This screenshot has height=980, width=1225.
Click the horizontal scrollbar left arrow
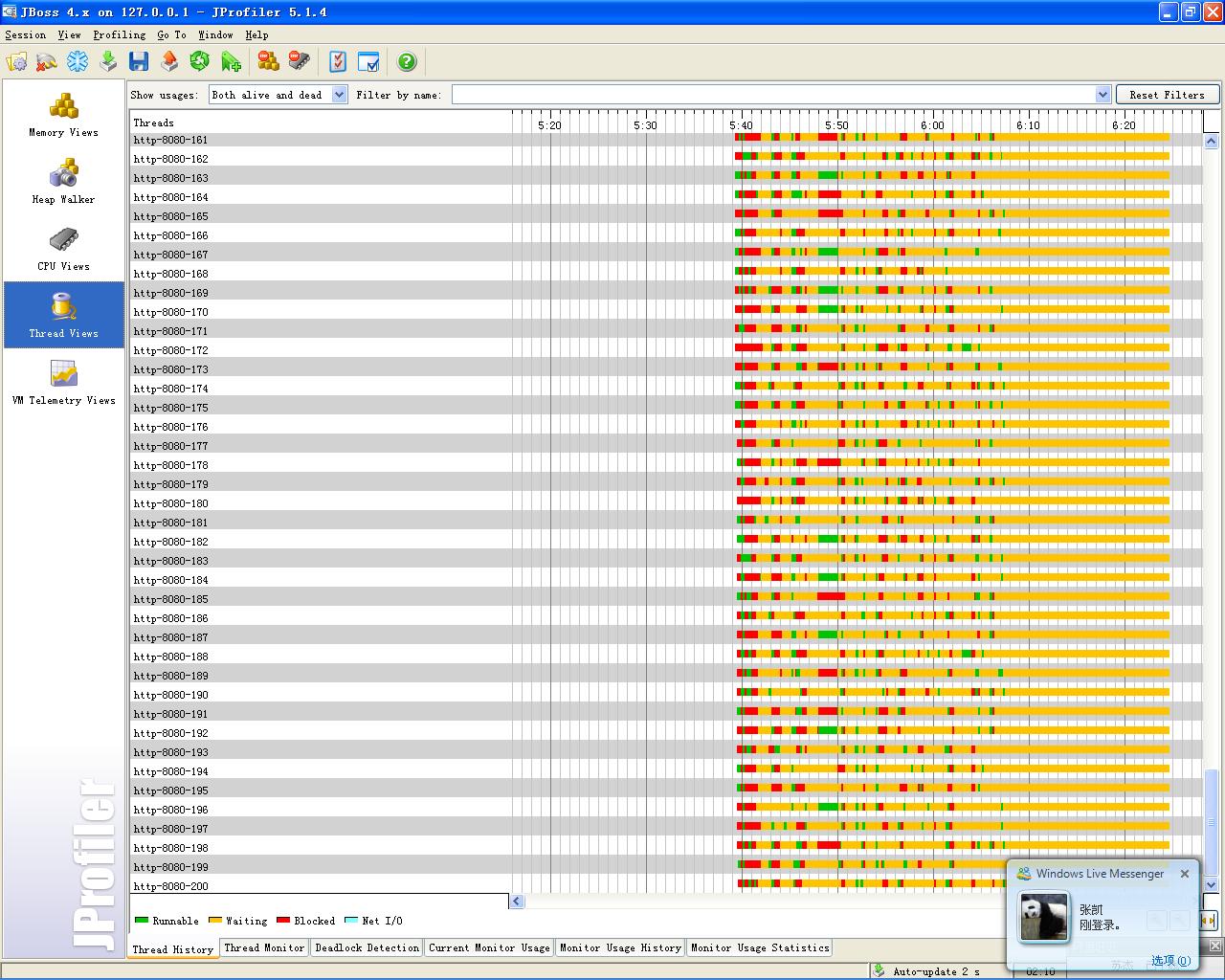517,901
